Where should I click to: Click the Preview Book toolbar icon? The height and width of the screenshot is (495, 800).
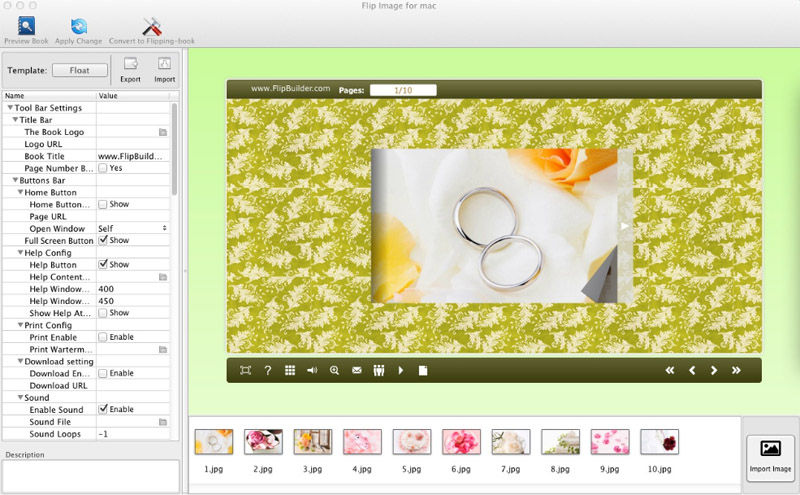[x=26, y=27]
